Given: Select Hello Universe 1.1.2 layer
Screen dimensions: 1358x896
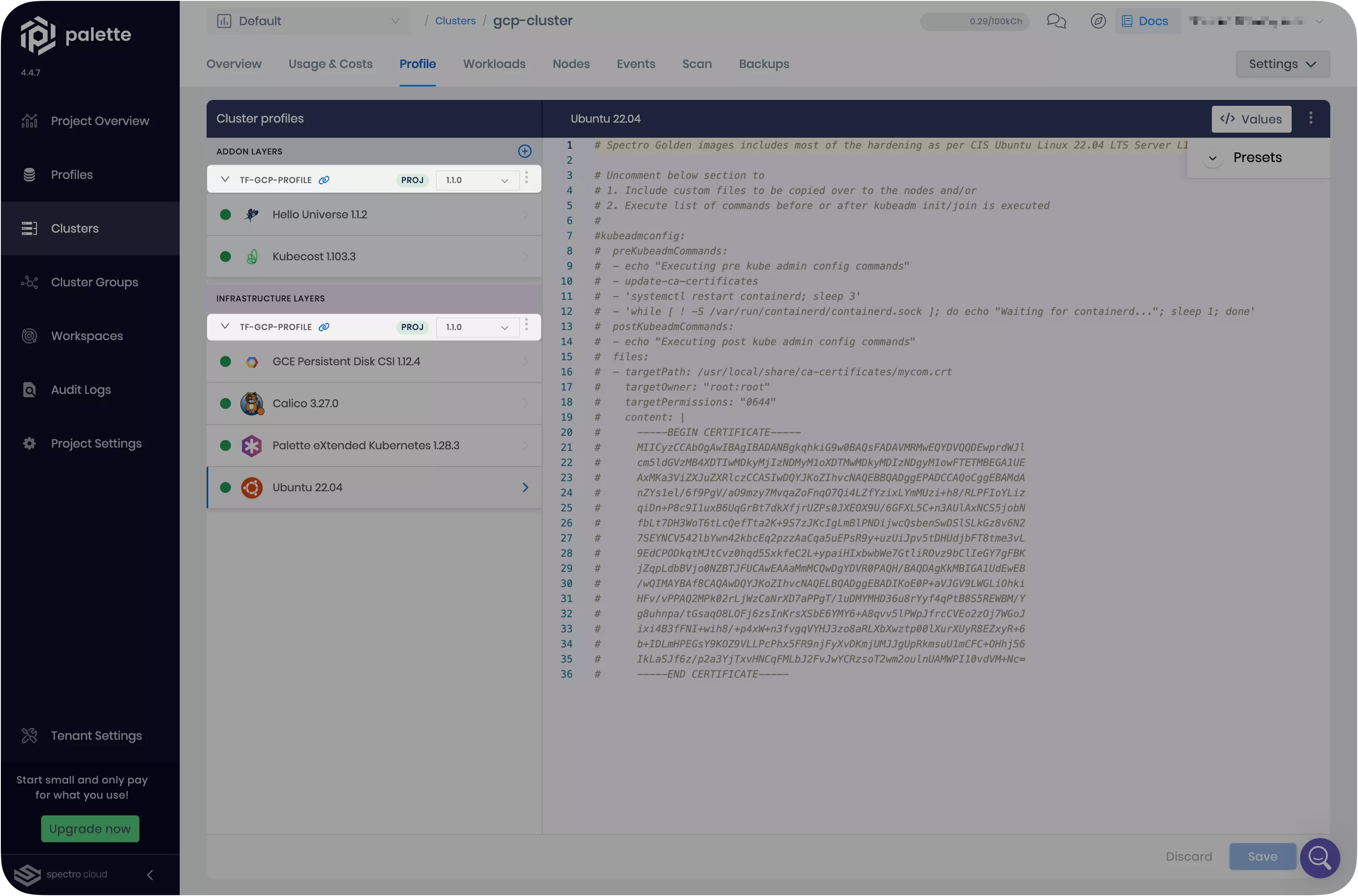Looking at the screenshot, I should click(x=374, y=214).
